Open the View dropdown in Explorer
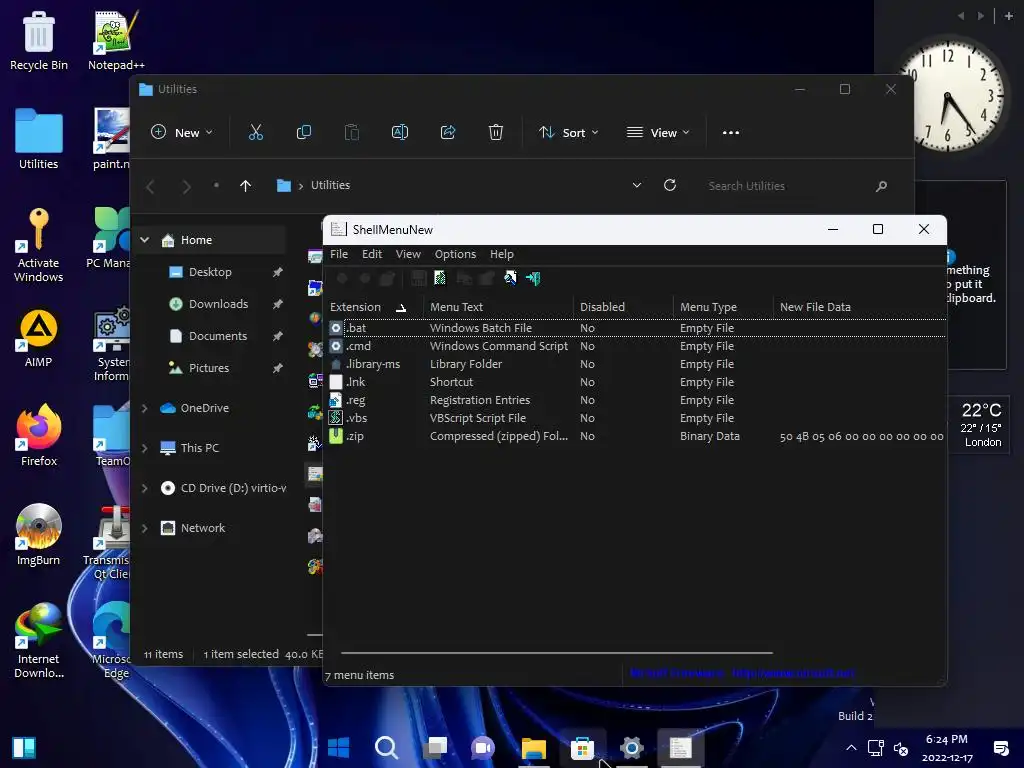Image resolution: width=1024 pixels, height=768 pixels. (658, 133)
